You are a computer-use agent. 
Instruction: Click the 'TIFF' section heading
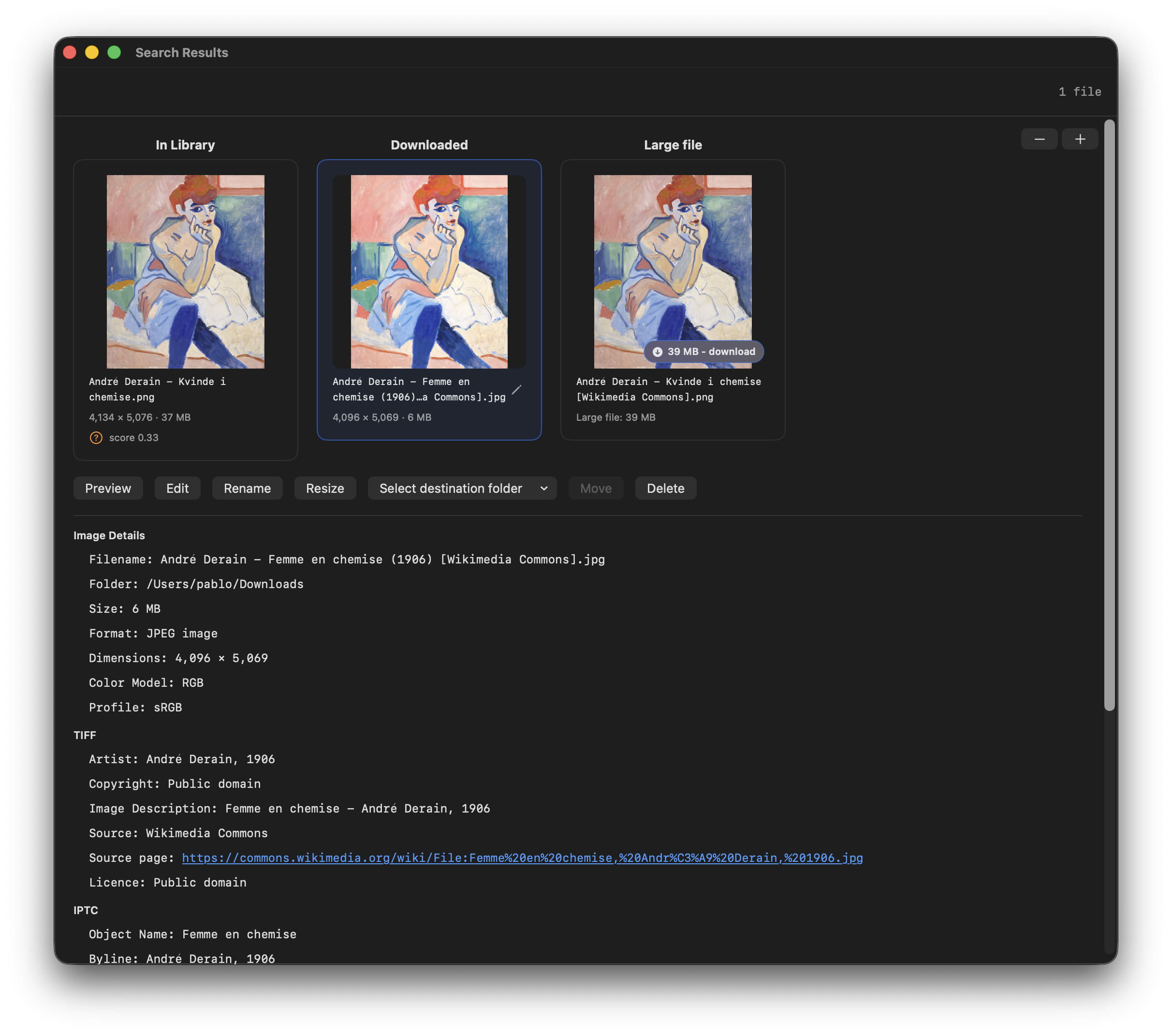pos(85,735)
